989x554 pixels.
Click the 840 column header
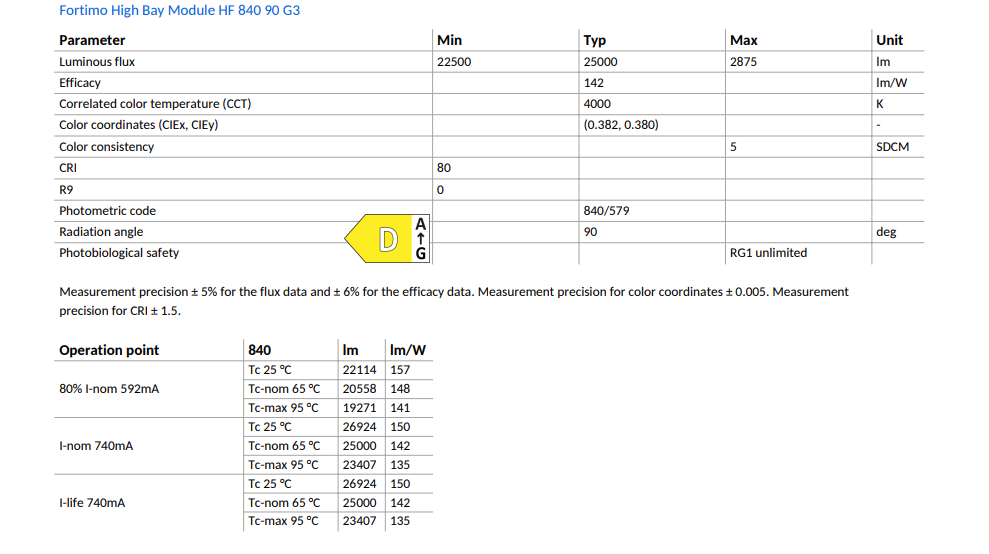[x=259, y=350]
